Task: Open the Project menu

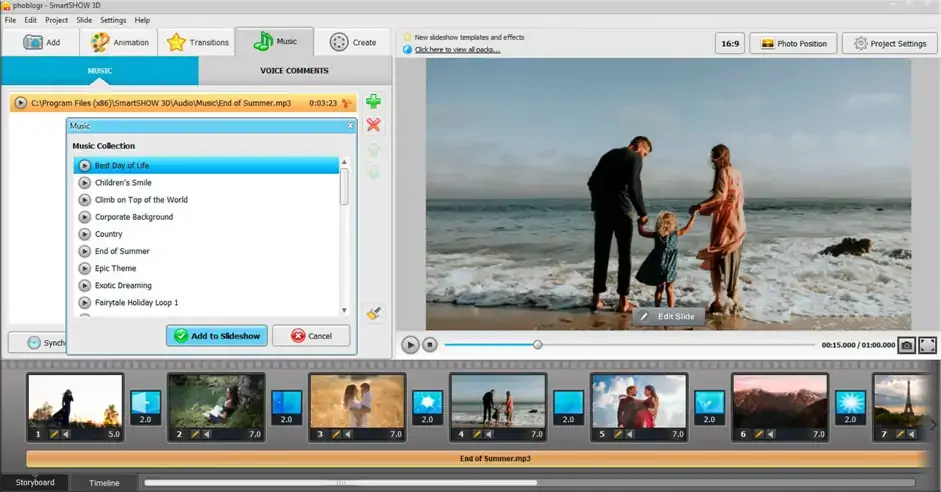Action: pyautogui.click(x=56, y=20)
